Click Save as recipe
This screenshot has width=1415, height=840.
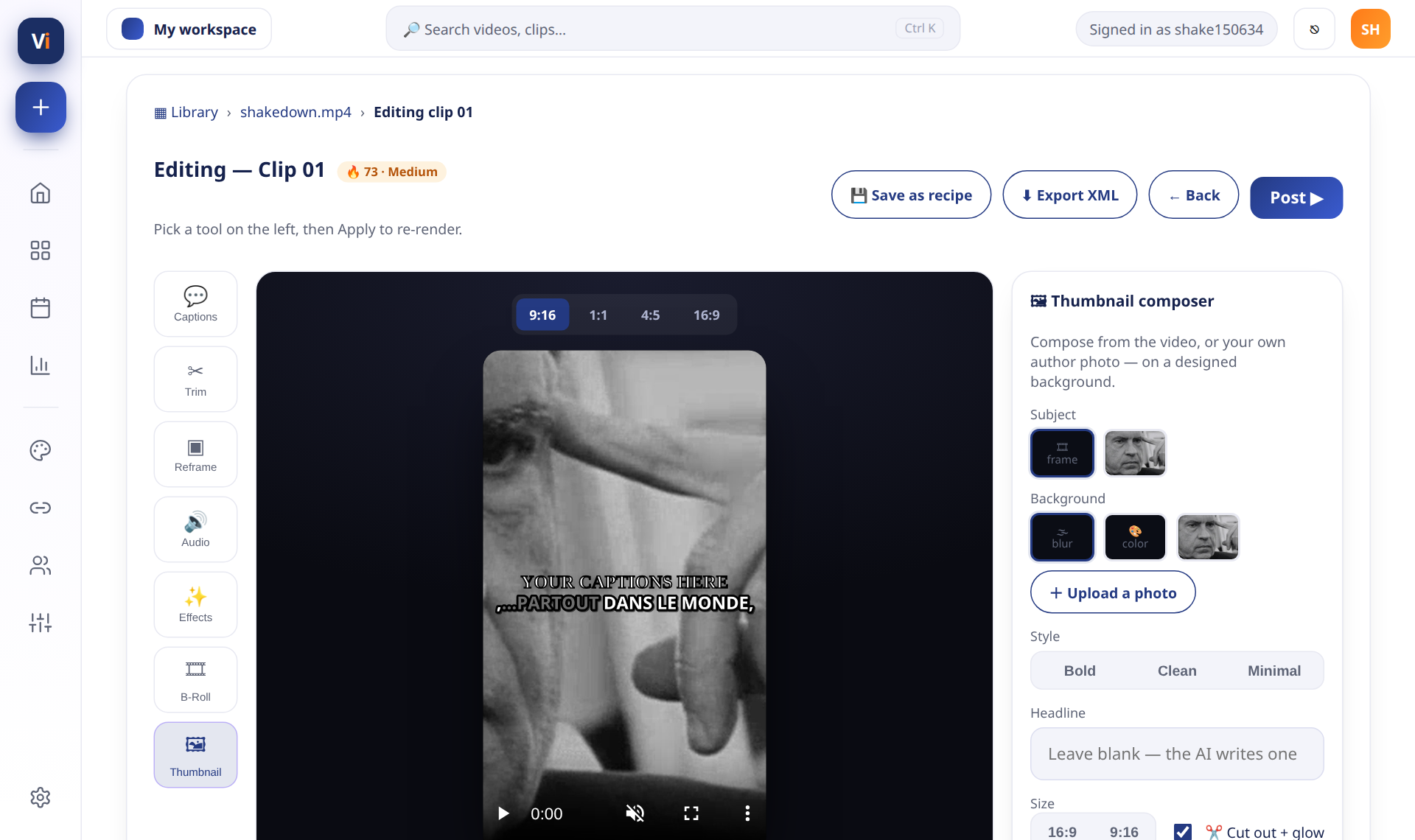click(911, 195)
